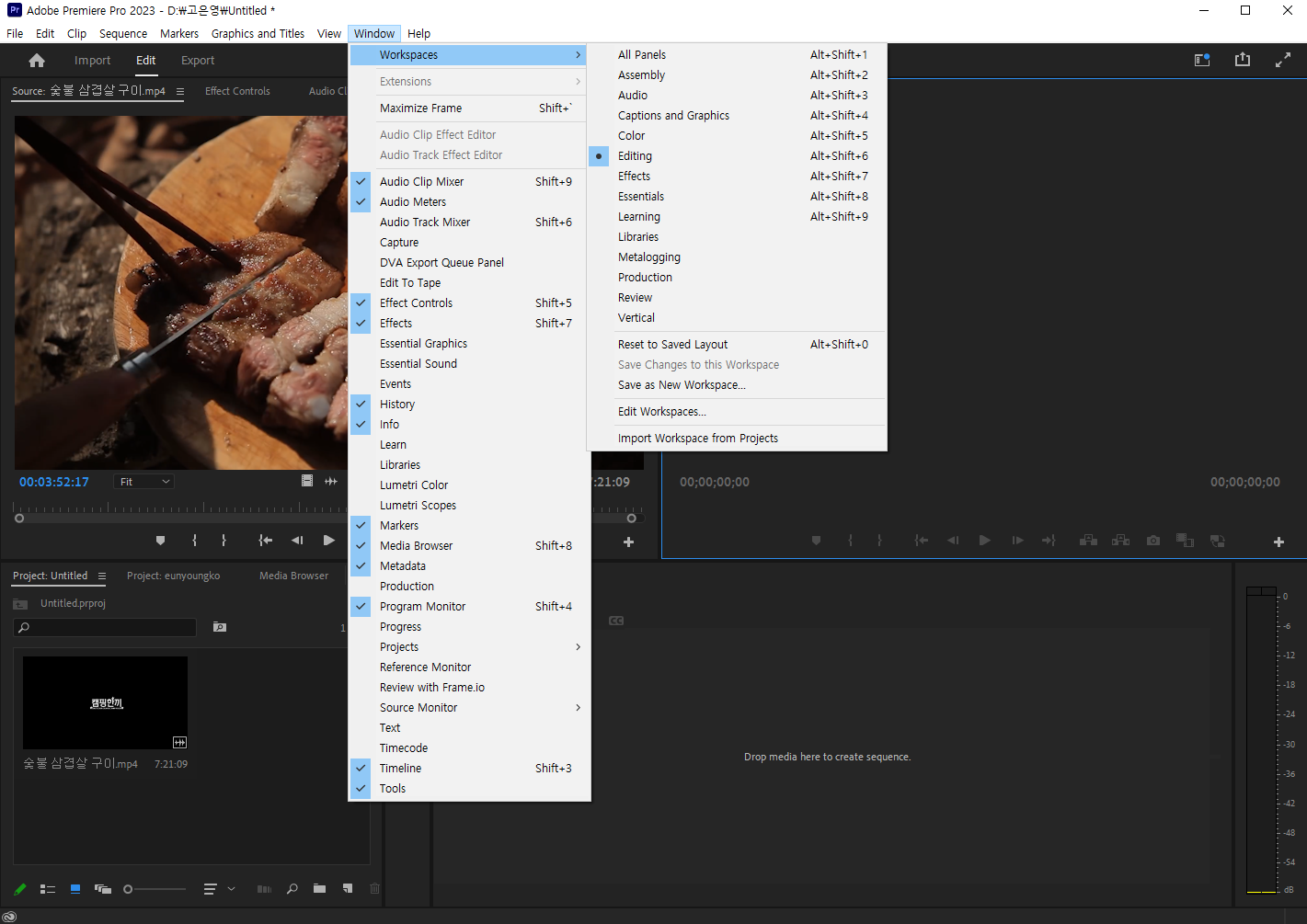Toggle project writable green pencil icon
Image resolution: width=1307 pixels, height=924 pixels.
[x=20, y=889]
